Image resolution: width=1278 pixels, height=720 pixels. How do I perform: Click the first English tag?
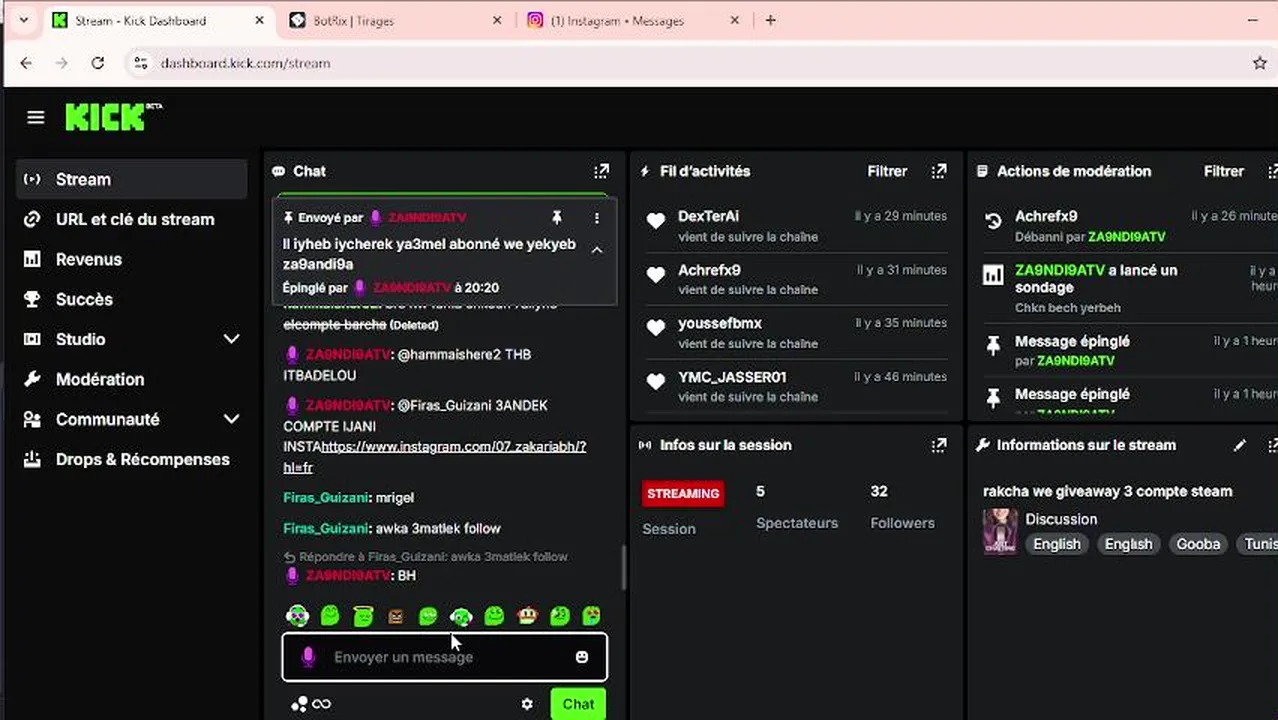[x=1057, y=544]
